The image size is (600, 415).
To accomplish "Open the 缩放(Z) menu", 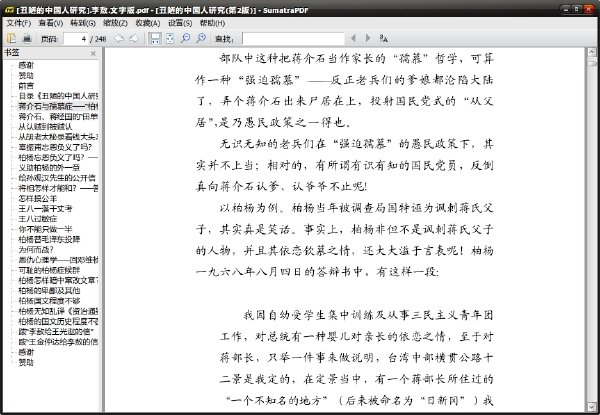I will [115, 23].
